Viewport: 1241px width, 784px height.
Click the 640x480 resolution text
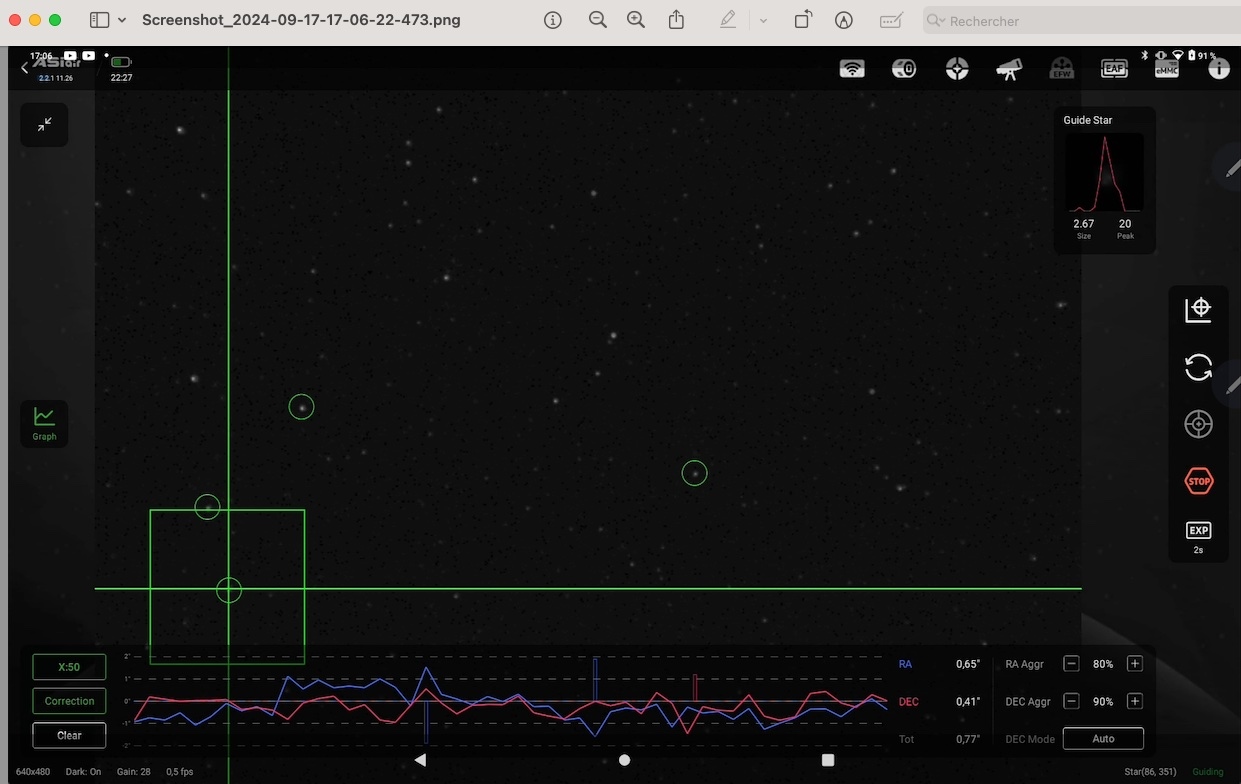[x=33, y=772]
